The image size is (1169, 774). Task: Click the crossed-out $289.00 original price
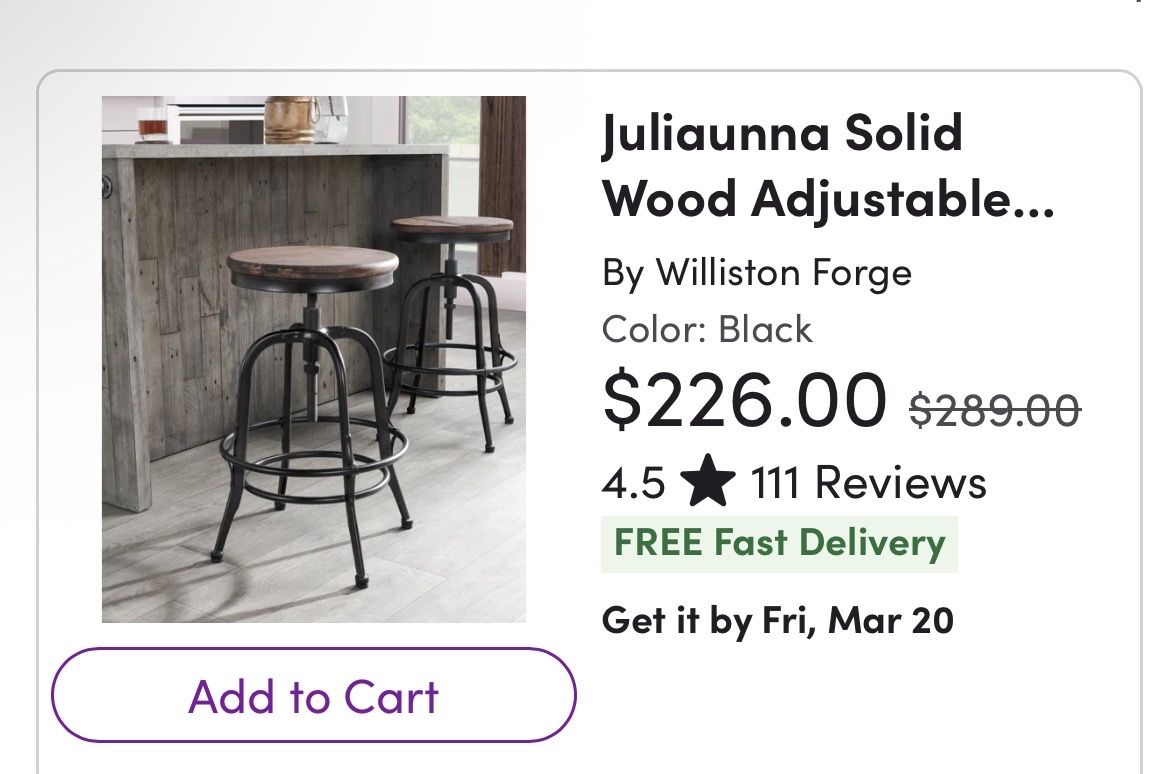pos(995,409)
